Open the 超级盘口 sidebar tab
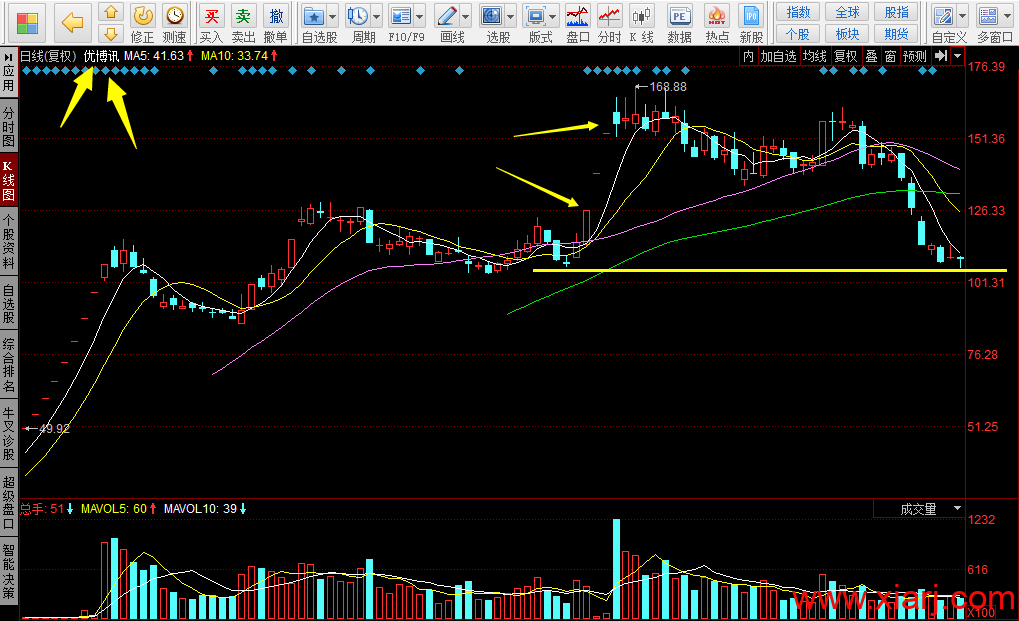The width and height of the screenshot is (1019, 621). click(8, 503)
